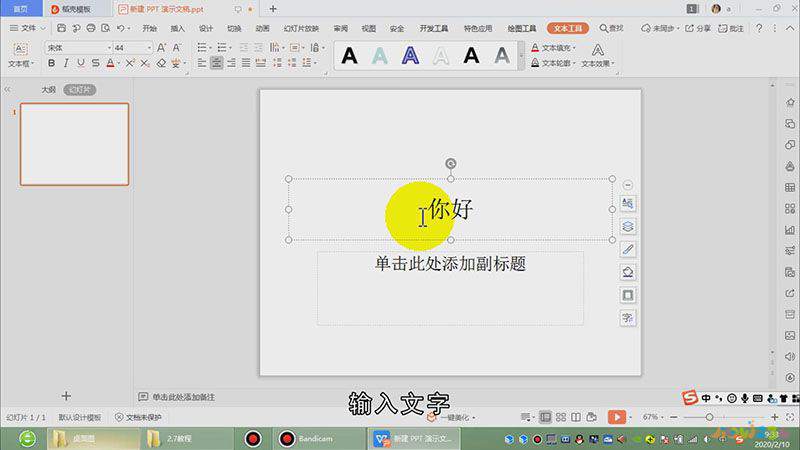Toggle underline formatting
Viewport: 800px width, 450px height.
coord(81,63)
